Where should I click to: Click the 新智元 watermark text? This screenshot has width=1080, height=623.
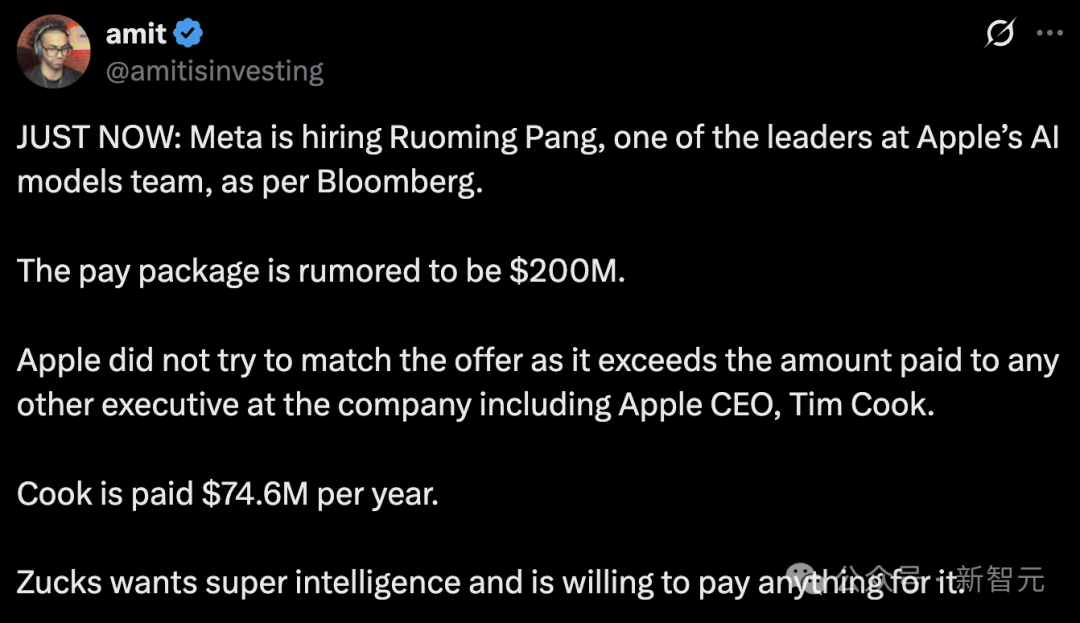coord(1000,579)
